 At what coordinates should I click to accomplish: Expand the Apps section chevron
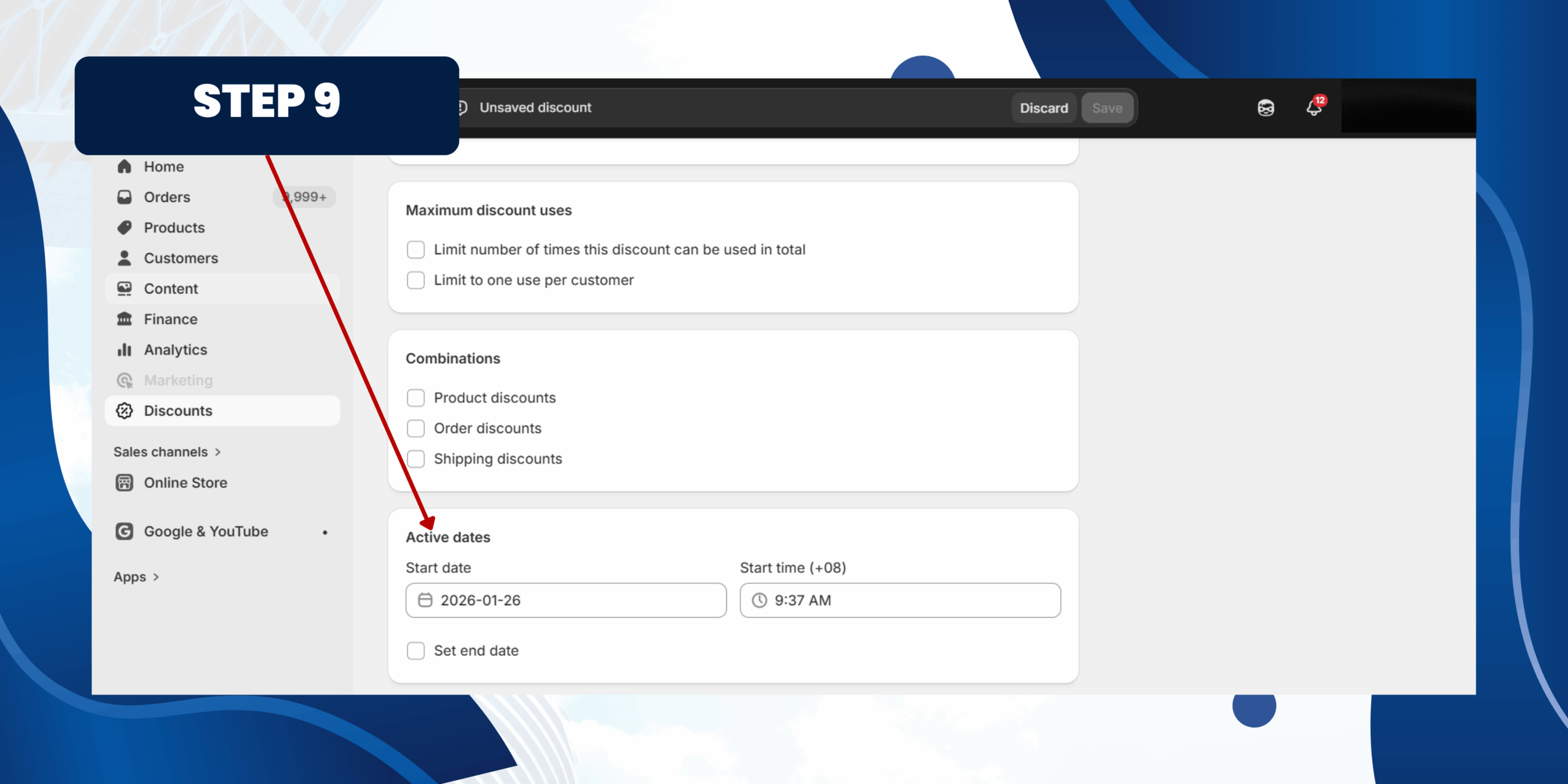pyautogui.click(x=156, y=577)
